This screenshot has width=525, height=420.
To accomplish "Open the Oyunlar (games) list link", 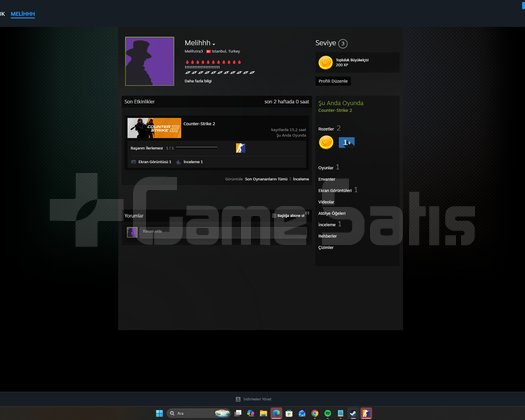I will coord(326,167).
